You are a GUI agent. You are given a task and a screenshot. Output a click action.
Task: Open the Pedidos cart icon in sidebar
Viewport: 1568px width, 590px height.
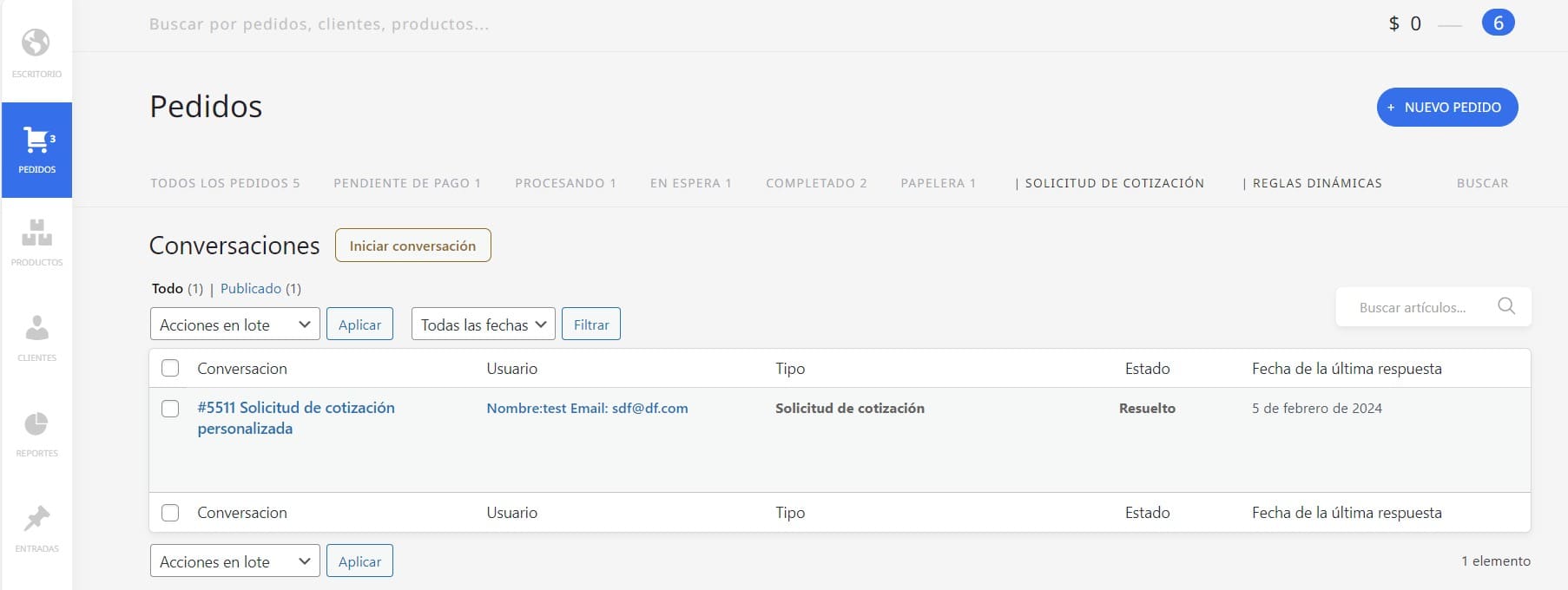(x=36, y=140)
